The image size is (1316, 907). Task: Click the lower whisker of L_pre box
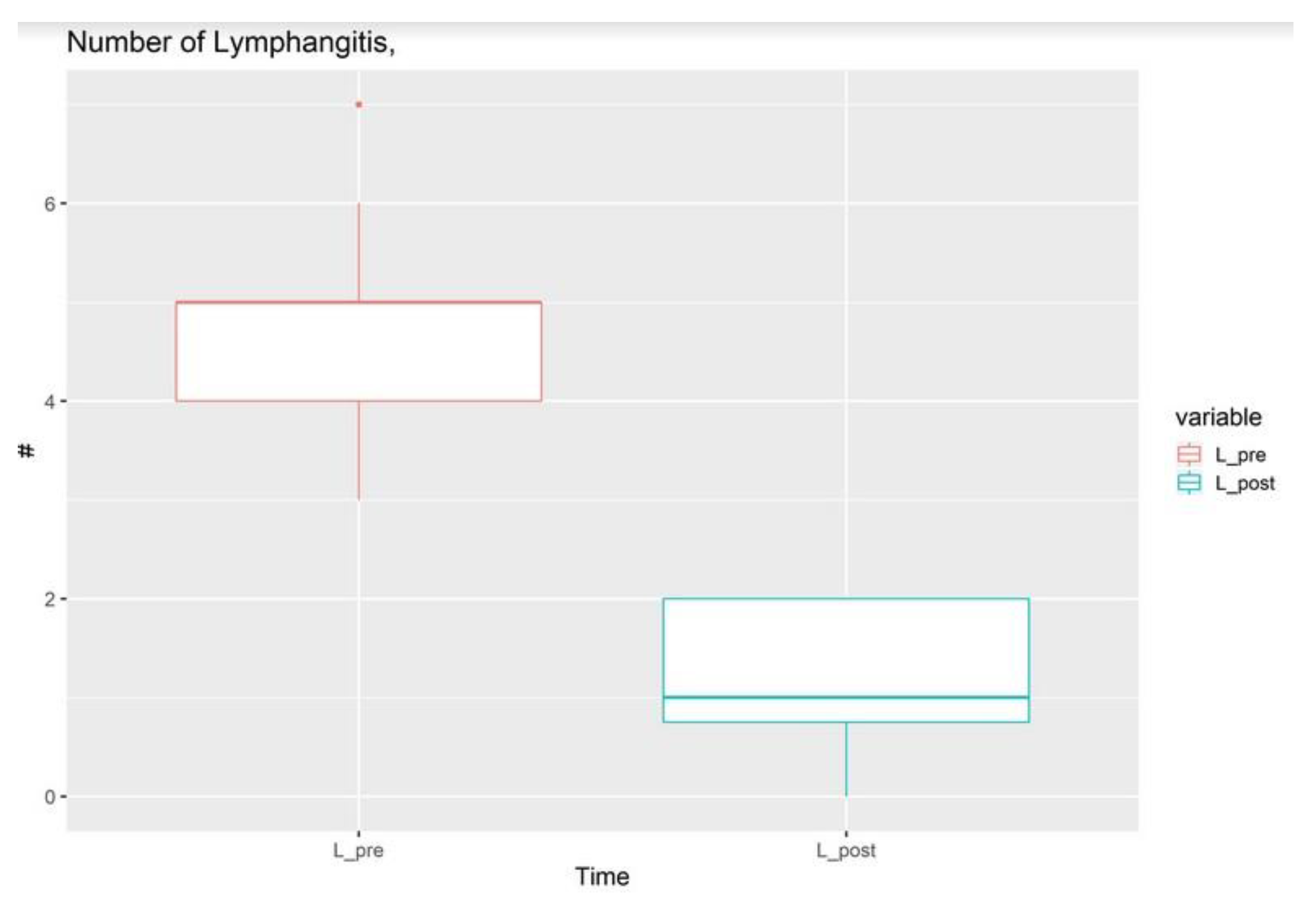click(x=359, y=450)
